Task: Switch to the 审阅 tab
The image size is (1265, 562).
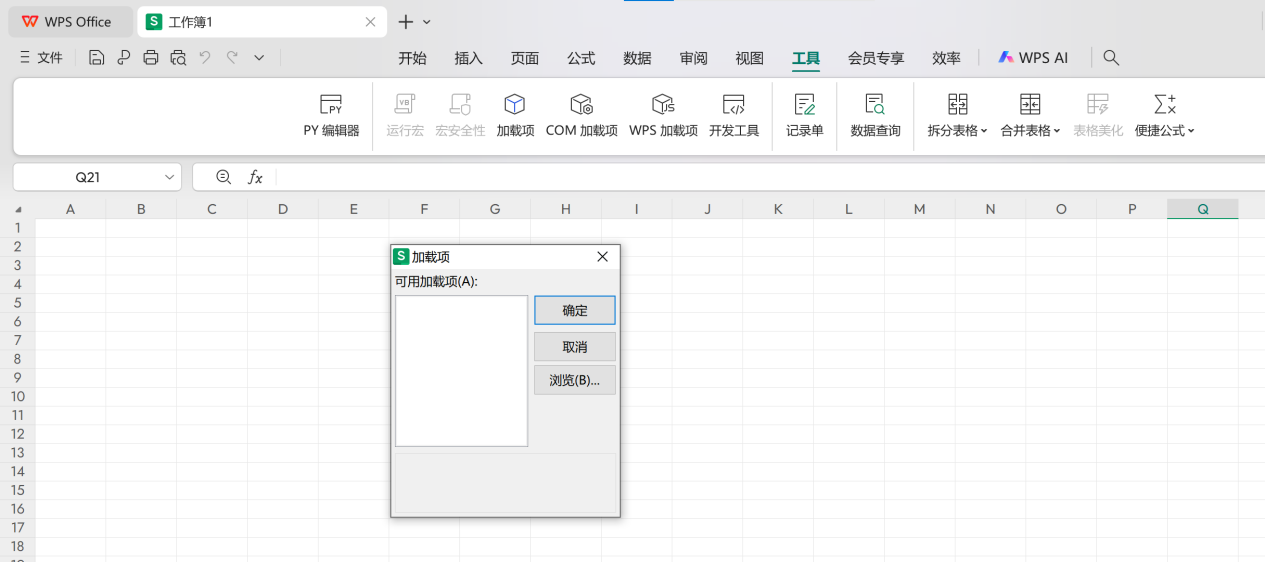Action: coord(693,58)
